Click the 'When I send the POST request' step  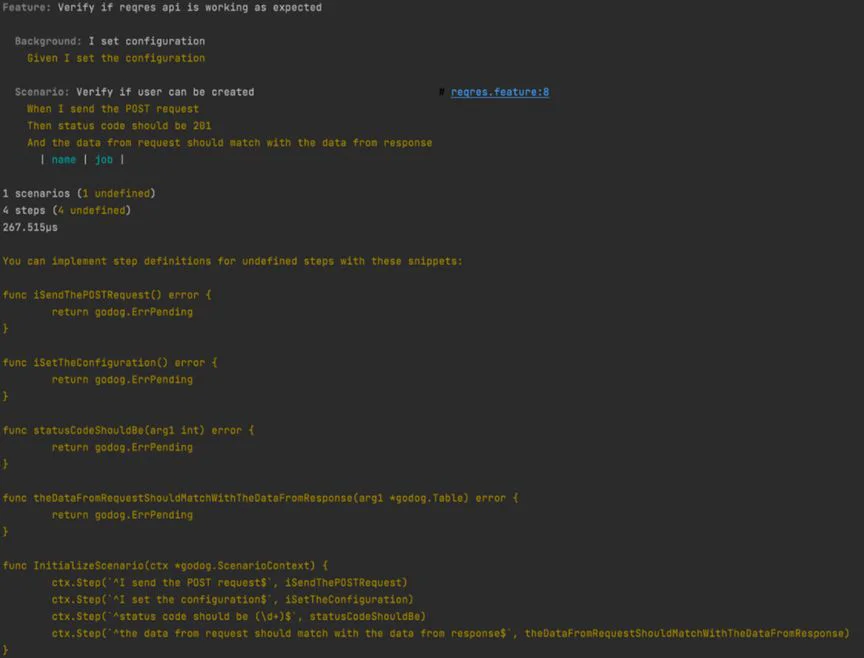113,109
